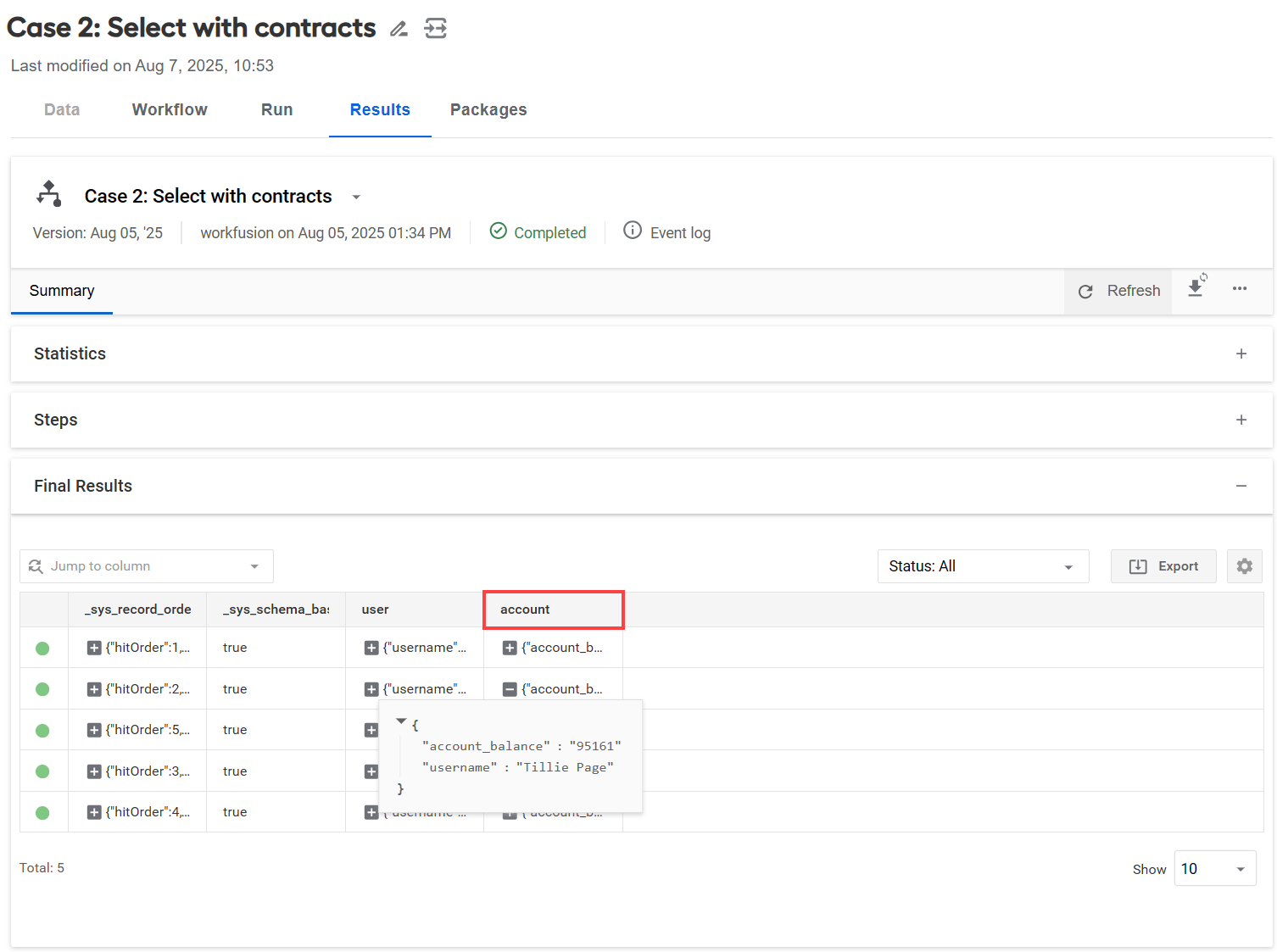
Task: Click the Total: 5 count text
Action: [x=42, y=868]
